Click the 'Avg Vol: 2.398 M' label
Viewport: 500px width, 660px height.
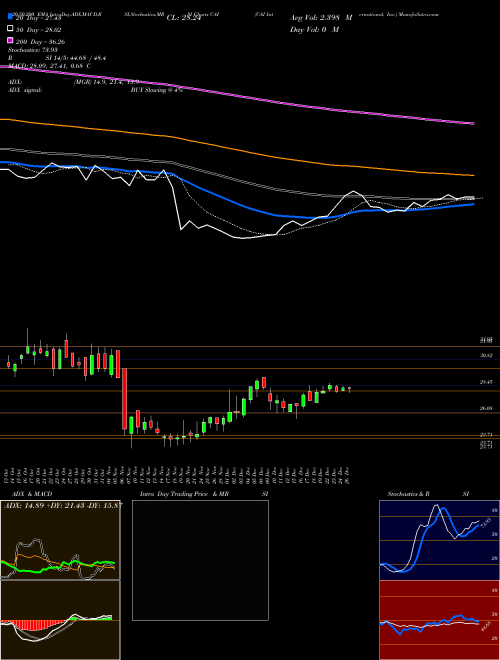[x=321, y=18]
